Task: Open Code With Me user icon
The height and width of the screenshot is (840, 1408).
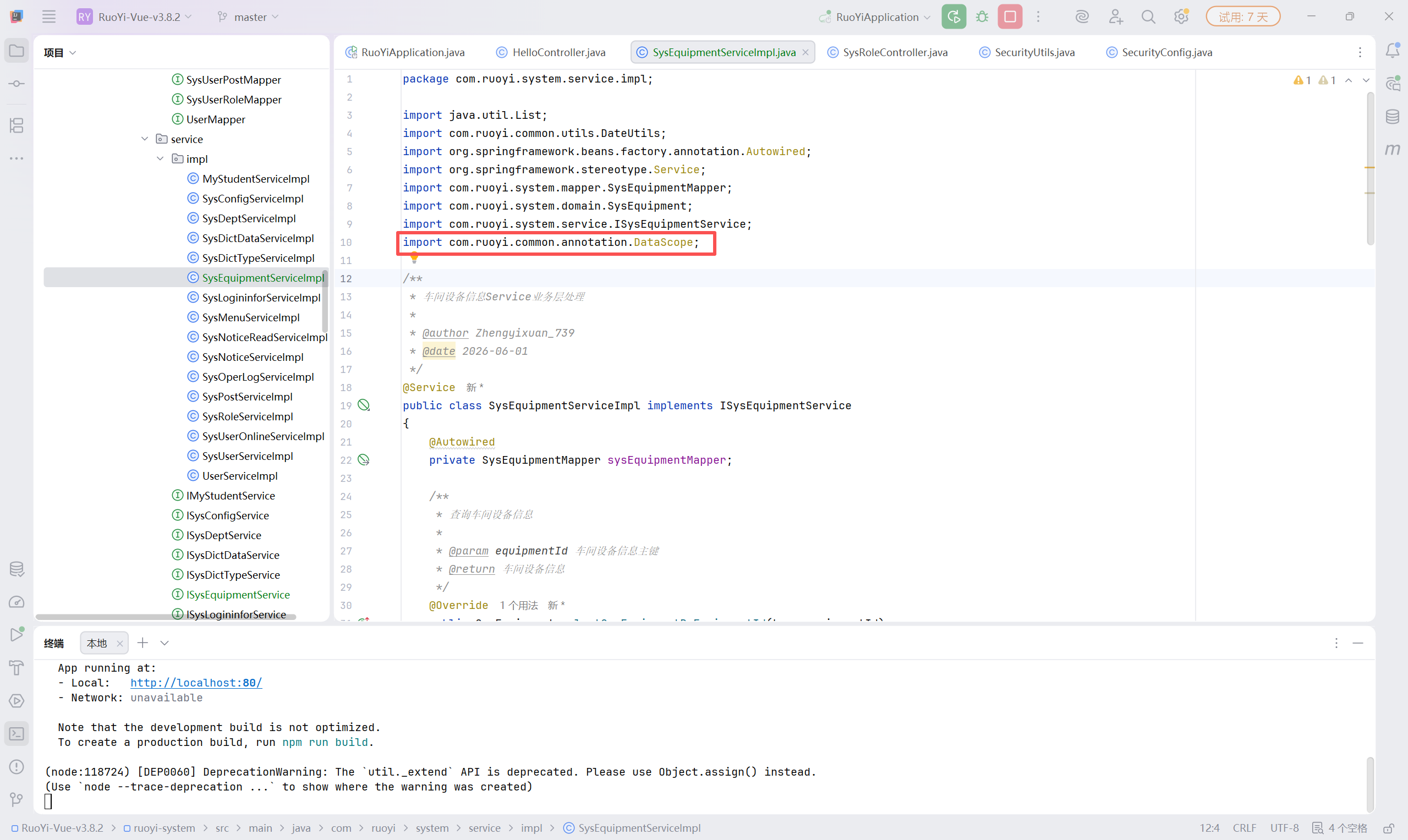Action: pyautogui.click(x=1115, y=17)
